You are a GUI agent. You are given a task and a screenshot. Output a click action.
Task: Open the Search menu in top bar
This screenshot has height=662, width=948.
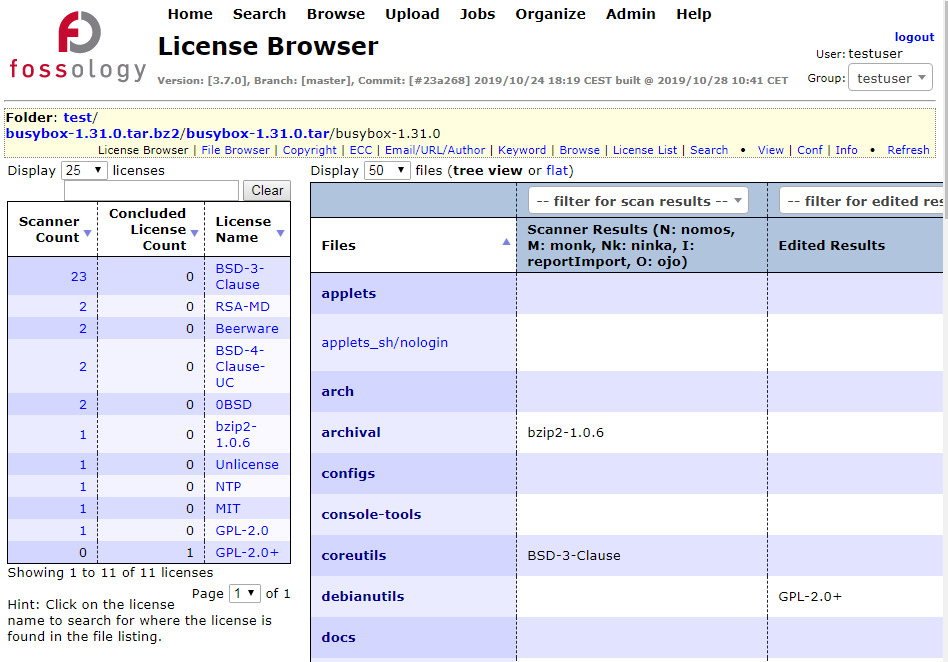click(259, 14)
